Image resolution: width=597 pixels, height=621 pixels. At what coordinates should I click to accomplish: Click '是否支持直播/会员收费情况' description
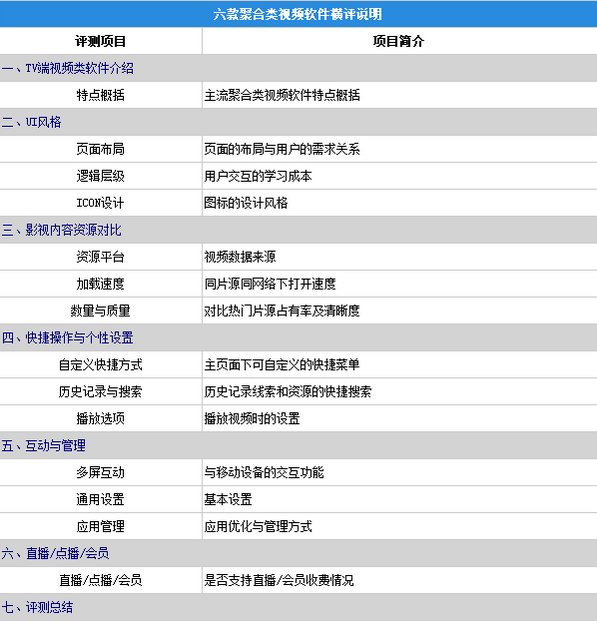279,580
